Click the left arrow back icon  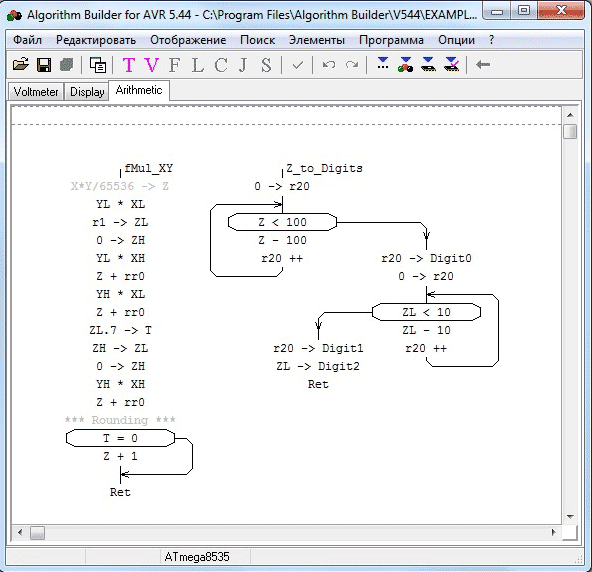[483, 65]
